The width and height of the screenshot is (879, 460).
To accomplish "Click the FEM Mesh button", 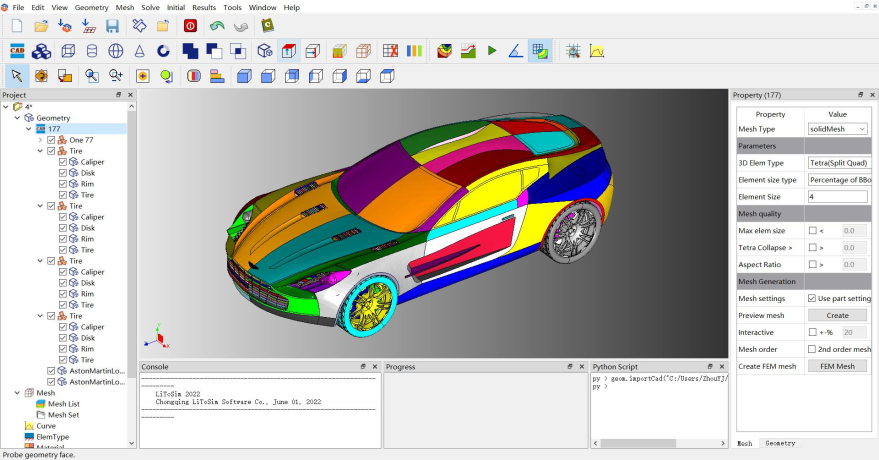I will 838,366.
